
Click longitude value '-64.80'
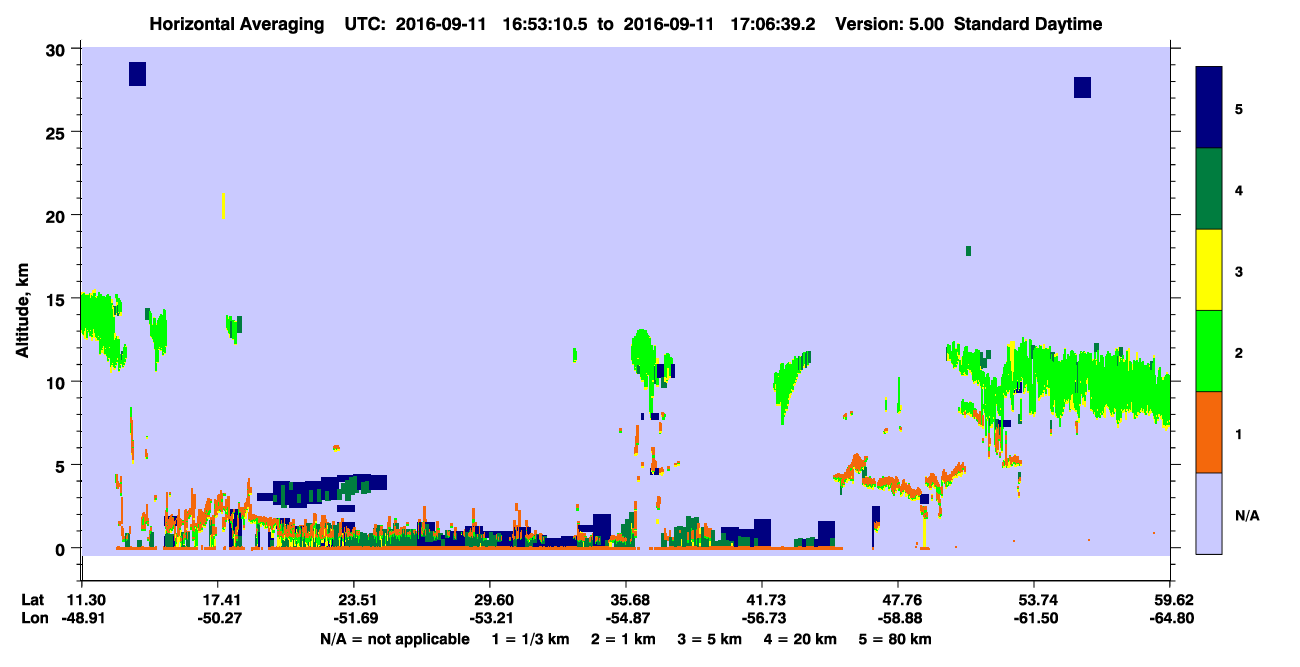[x=1170, y=619]
